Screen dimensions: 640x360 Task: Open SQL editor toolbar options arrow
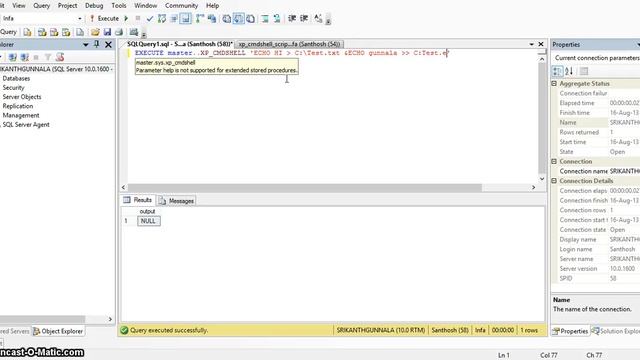pyautogui.click(x=328, y=21)
